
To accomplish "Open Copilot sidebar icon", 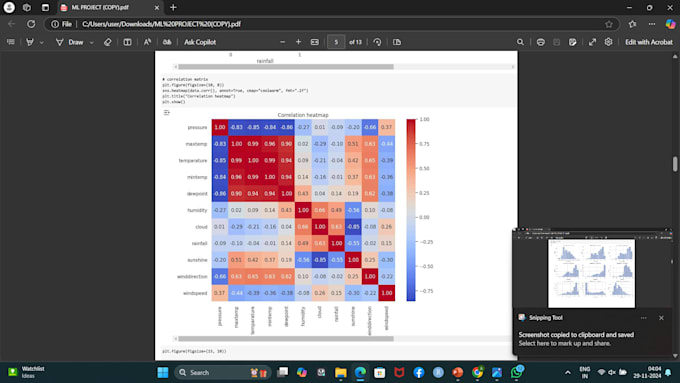I will pos(670,24).
